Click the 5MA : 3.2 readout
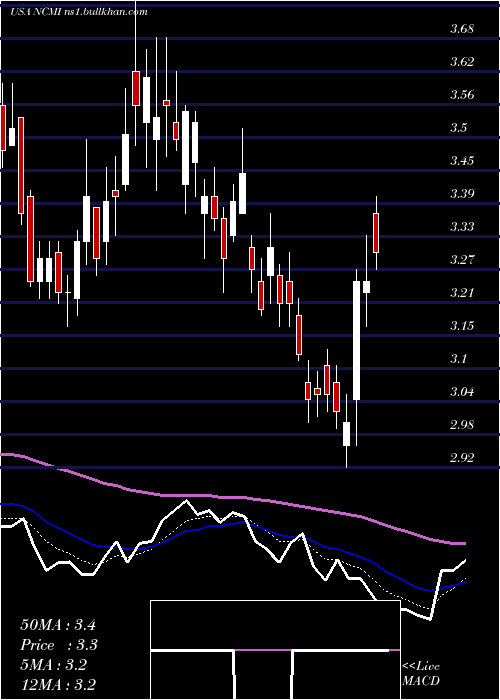Screen dimensions: 500x700 tap(54, 665)
